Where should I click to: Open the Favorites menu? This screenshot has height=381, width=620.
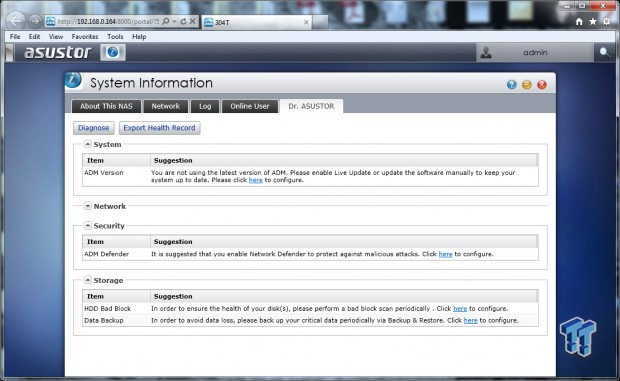click(x=85, y=36)
